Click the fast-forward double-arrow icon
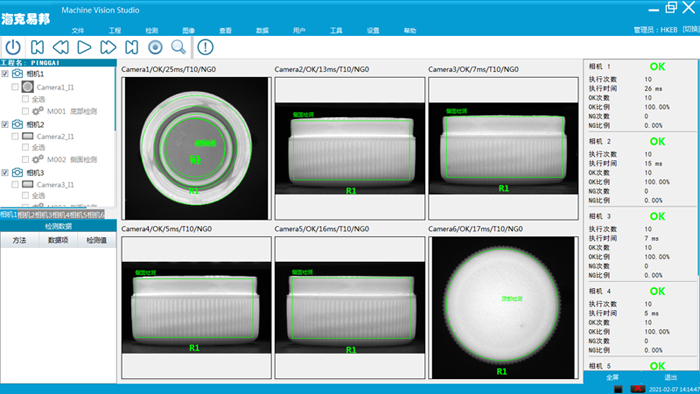Viewport: 700px width, 394px height. 108,47
